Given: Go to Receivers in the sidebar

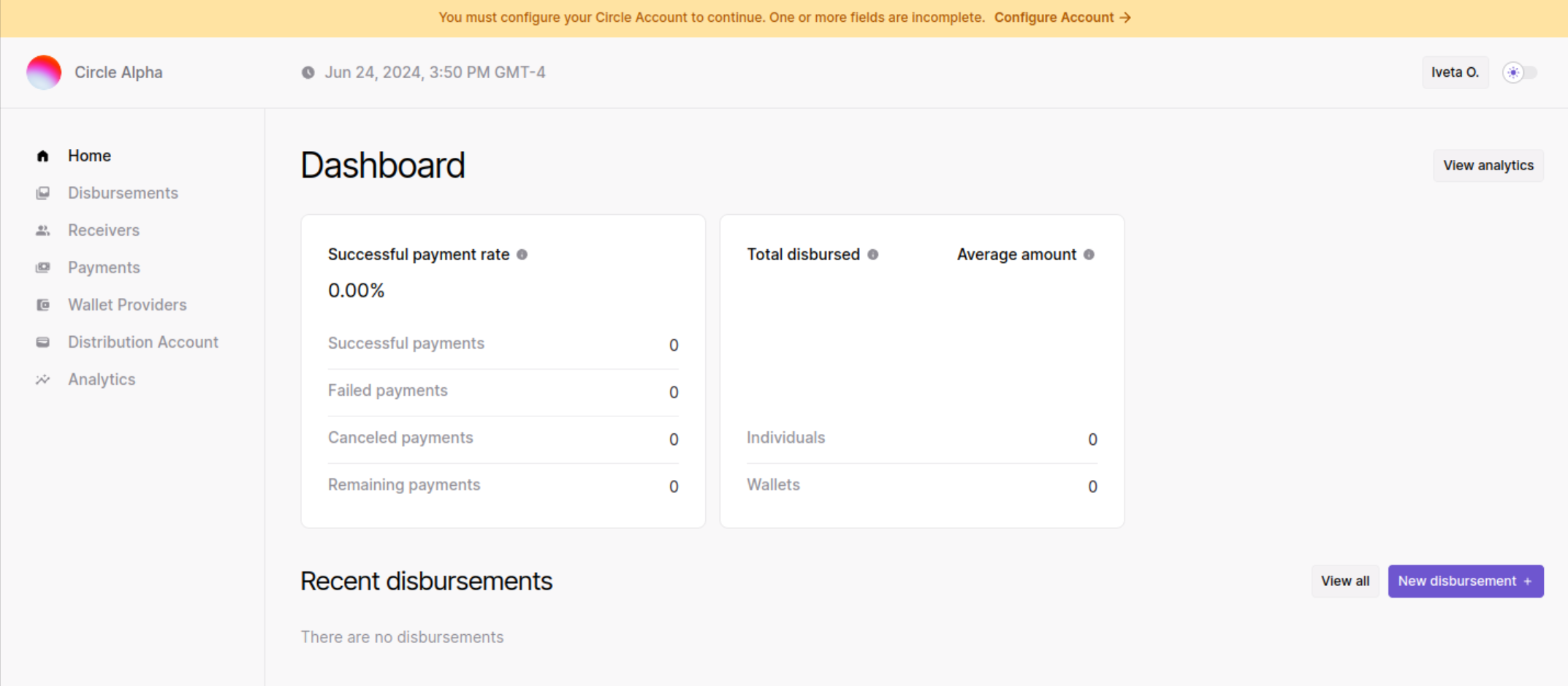Looking at the screenshot, I should pyautogui.click(x=104, y=230).
